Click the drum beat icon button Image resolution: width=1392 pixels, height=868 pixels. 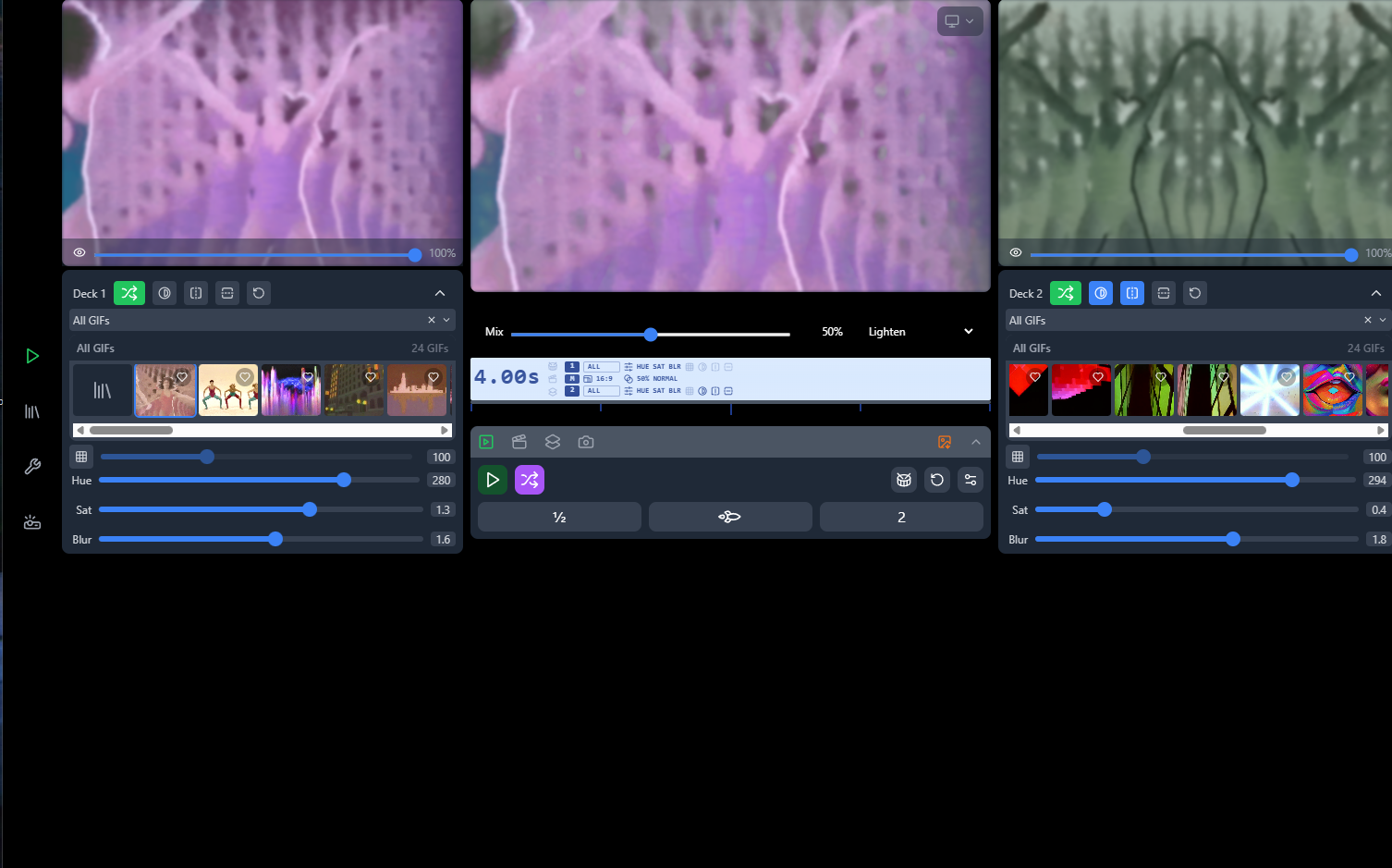(x=903, y=480)
